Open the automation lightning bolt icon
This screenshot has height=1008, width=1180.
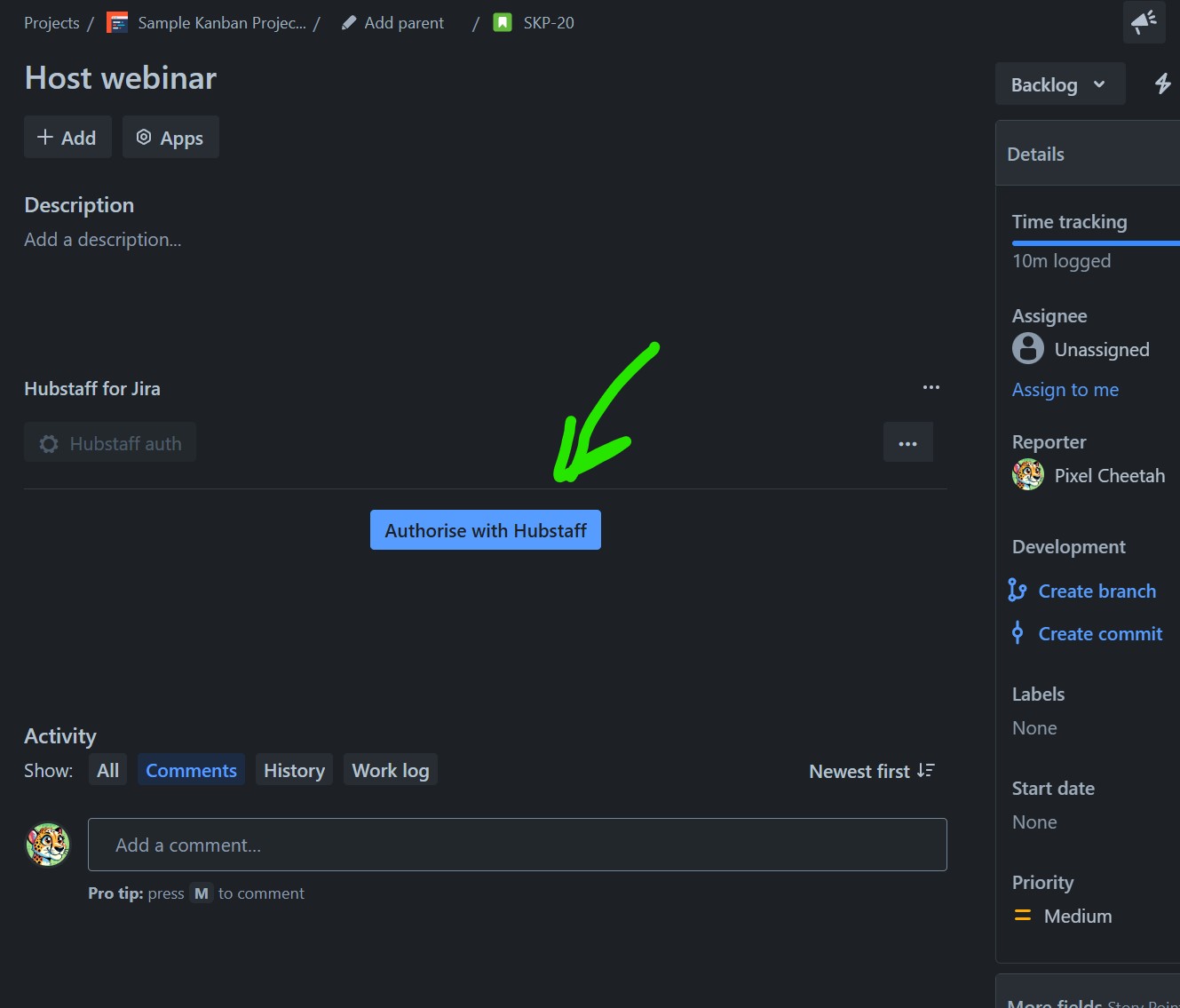[1162, 83]
